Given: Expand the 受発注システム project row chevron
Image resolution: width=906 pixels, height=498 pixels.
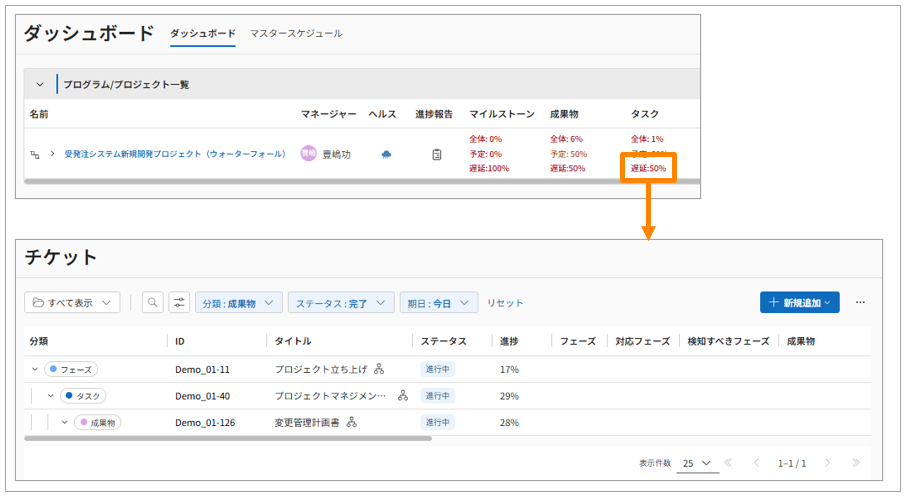Looking at the screenshot, I should click(52, 154).
